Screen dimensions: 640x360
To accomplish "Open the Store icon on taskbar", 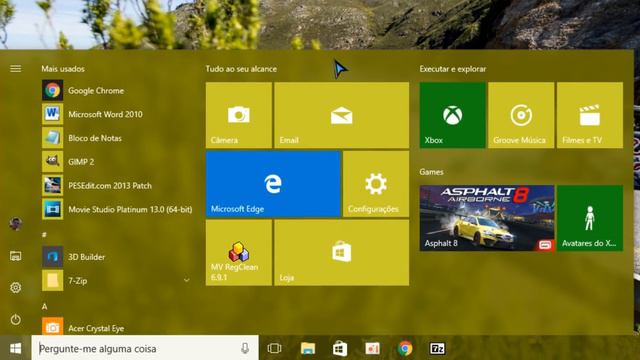I will click(x=340, y=349).
